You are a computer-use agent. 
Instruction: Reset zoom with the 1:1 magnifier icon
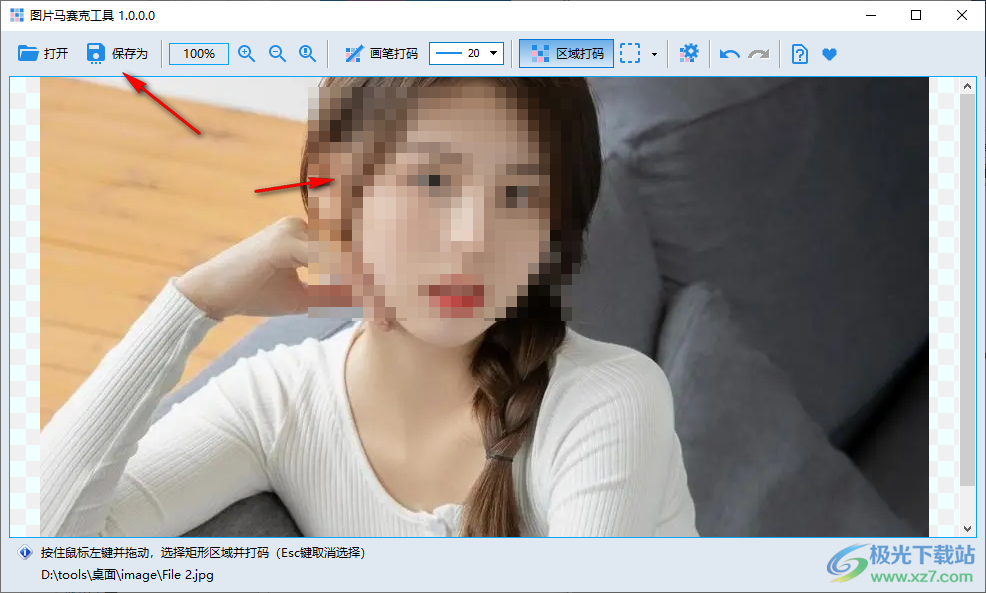tap(307, 53)
